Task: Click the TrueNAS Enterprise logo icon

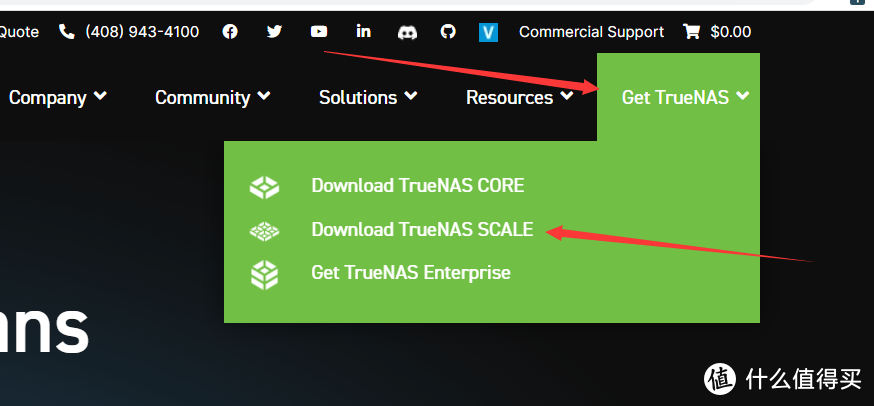Action: tap(264, 274)
